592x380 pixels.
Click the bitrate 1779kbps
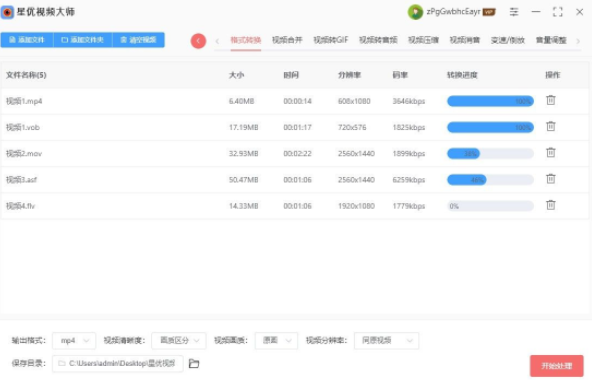point(409,206)
